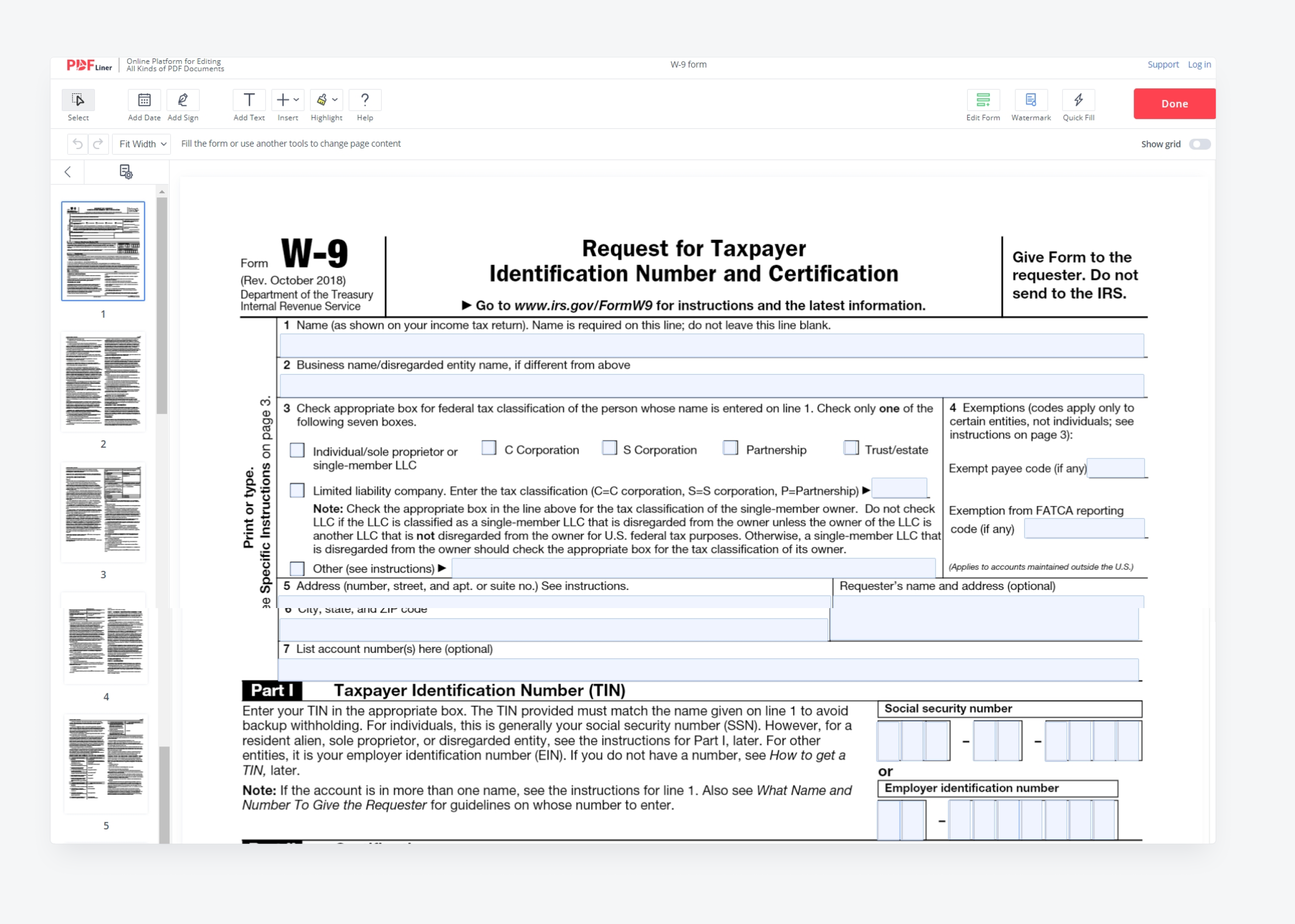This screenshot has width=1295, height=924.
Task: Click the Support link
Action: (1163, 64)
